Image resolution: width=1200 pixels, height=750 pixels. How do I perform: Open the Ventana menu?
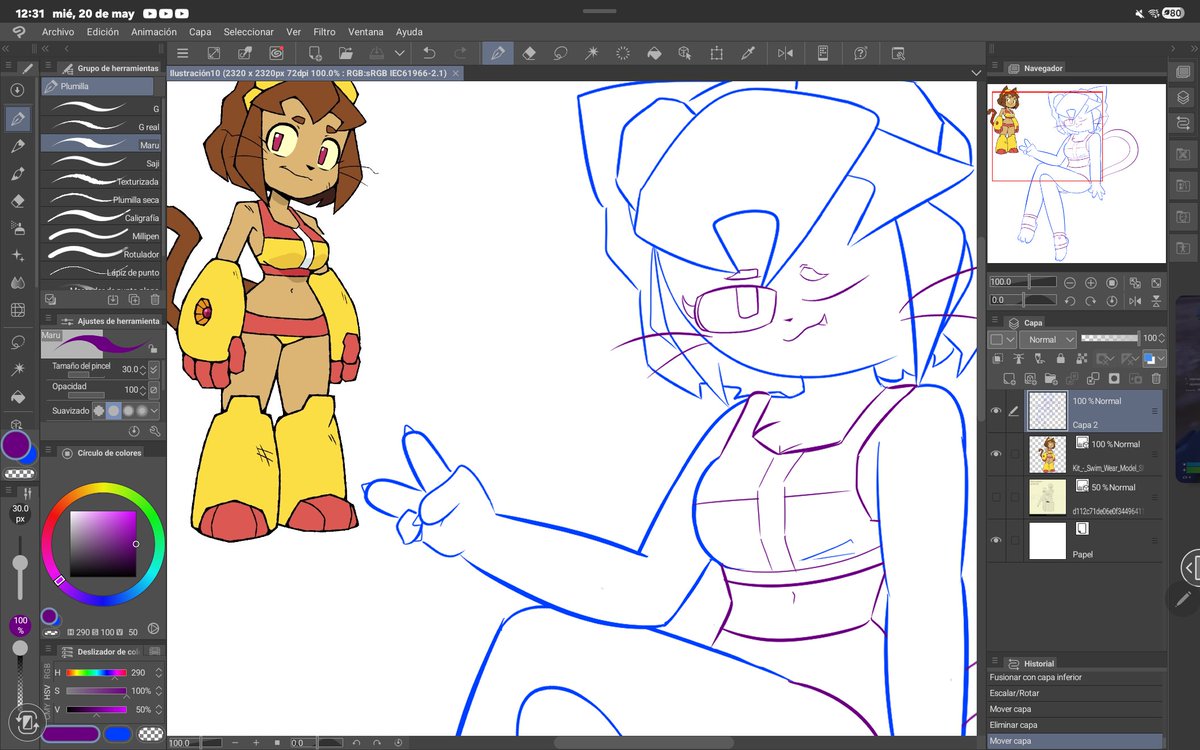click(365, 32)
